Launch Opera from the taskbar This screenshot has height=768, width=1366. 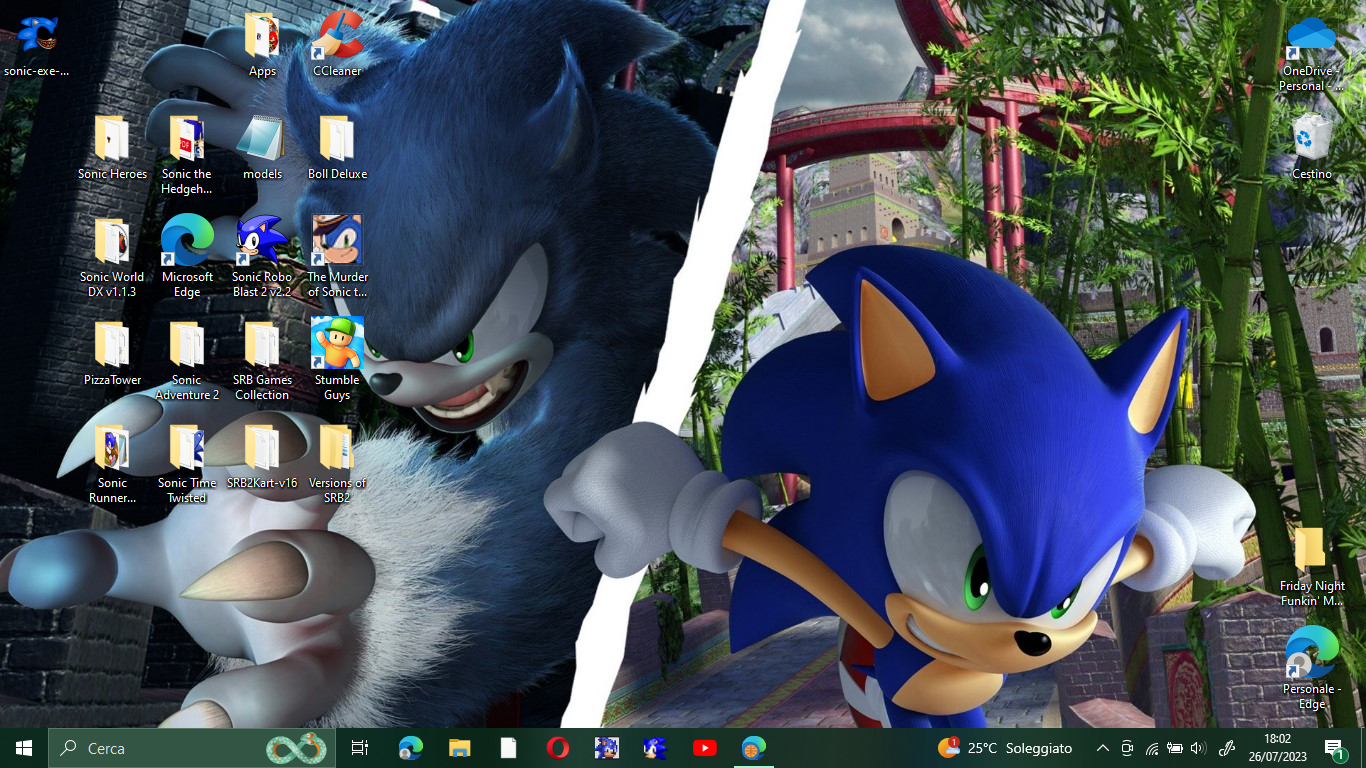[557, 748]
